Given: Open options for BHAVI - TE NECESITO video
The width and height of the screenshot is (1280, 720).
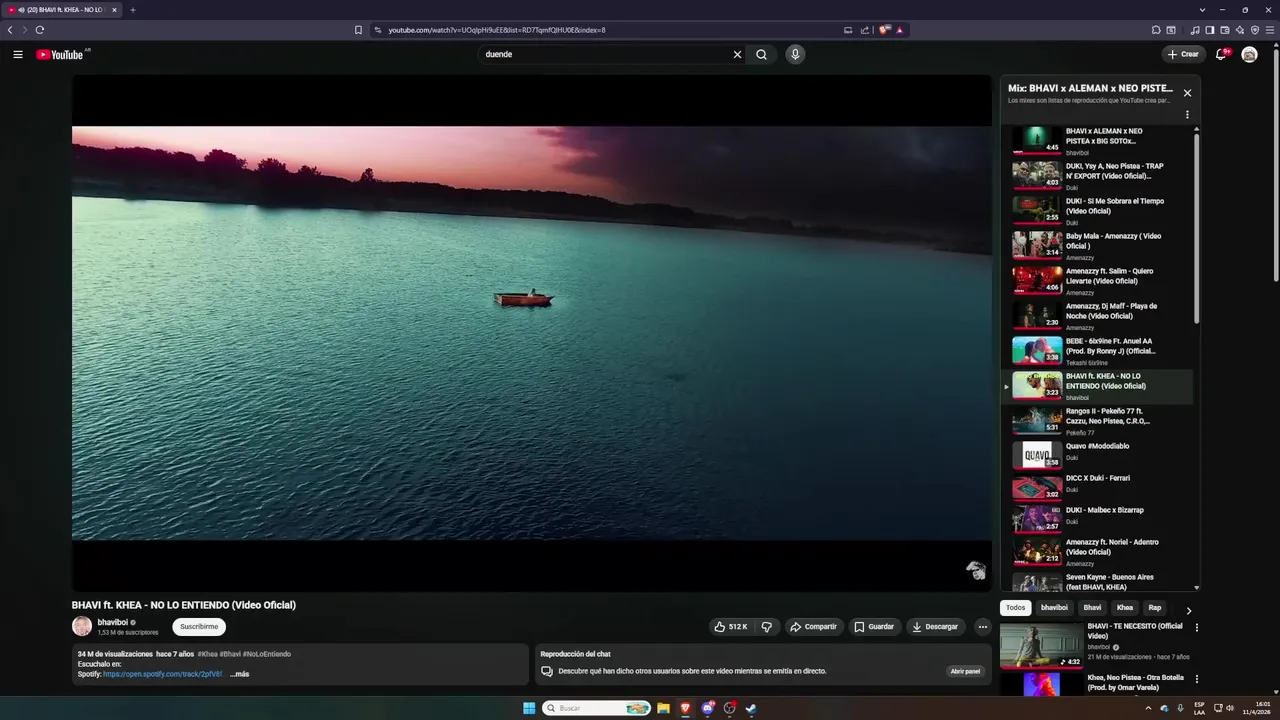Looking at the screenshot, I should [x=1196, y=628].
